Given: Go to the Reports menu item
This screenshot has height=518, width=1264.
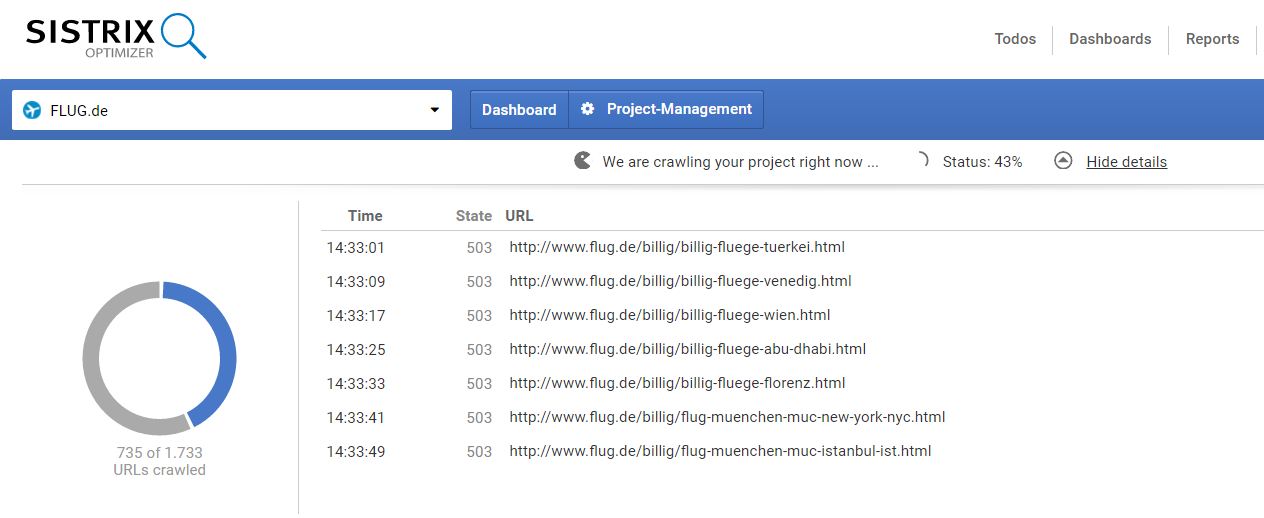Looking at the screenshot, I should 1212,39.
